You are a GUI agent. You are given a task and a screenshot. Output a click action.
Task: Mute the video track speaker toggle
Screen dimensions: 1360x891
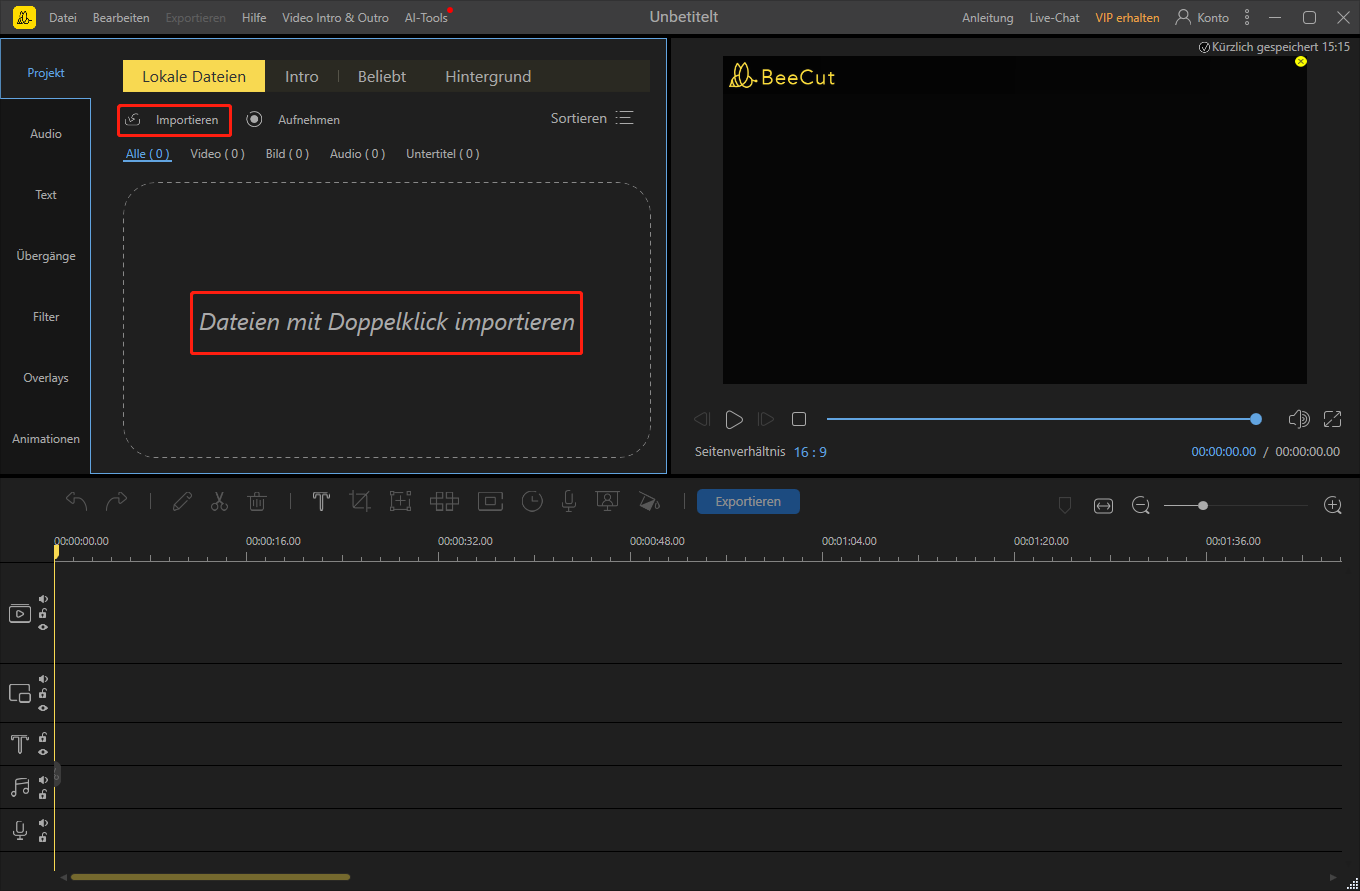[43, 599]
